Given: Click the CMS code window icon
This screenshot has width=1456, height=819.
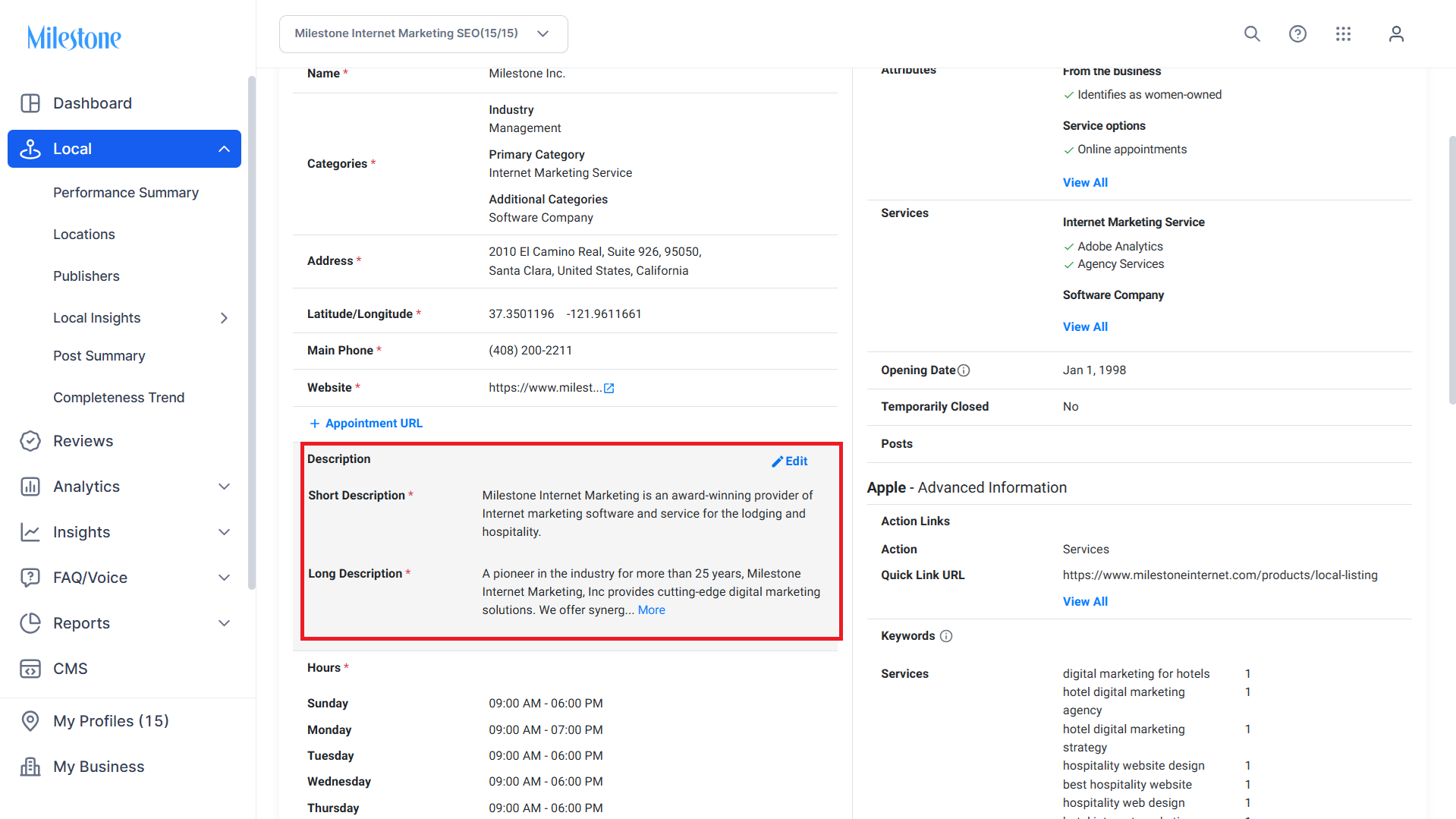Looking at the screenshot, I should tap(30, 669).
